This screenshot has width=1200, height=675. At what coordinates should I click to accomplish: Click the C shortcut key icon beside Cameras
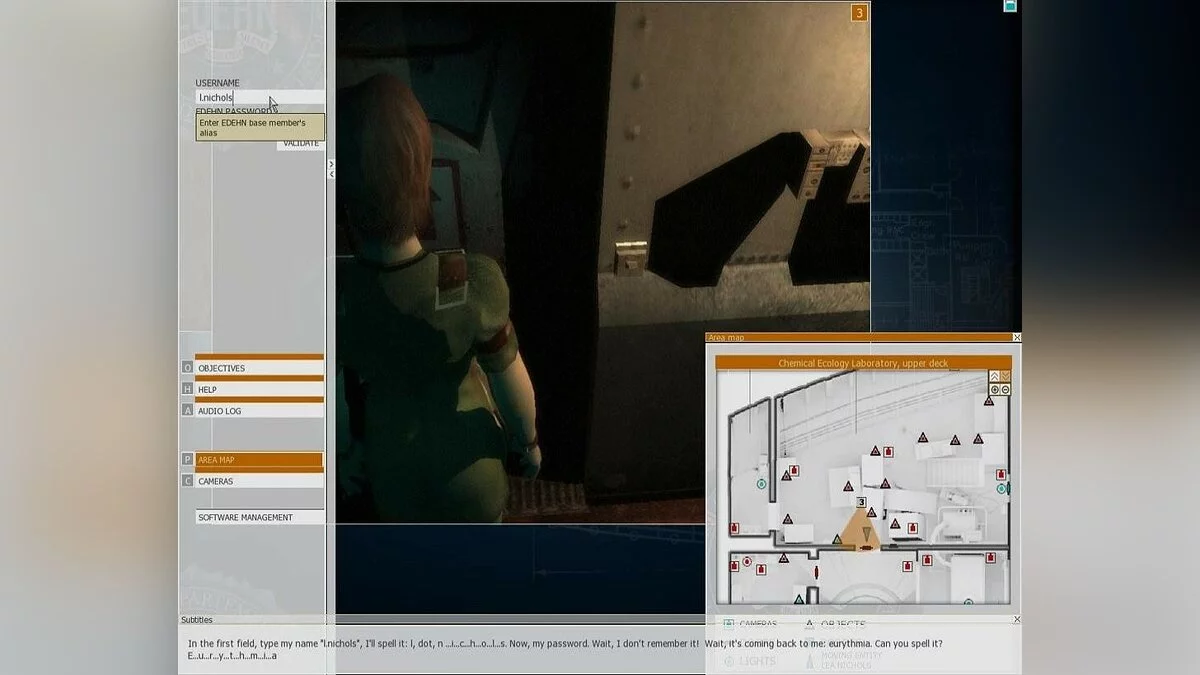[187, 481]
